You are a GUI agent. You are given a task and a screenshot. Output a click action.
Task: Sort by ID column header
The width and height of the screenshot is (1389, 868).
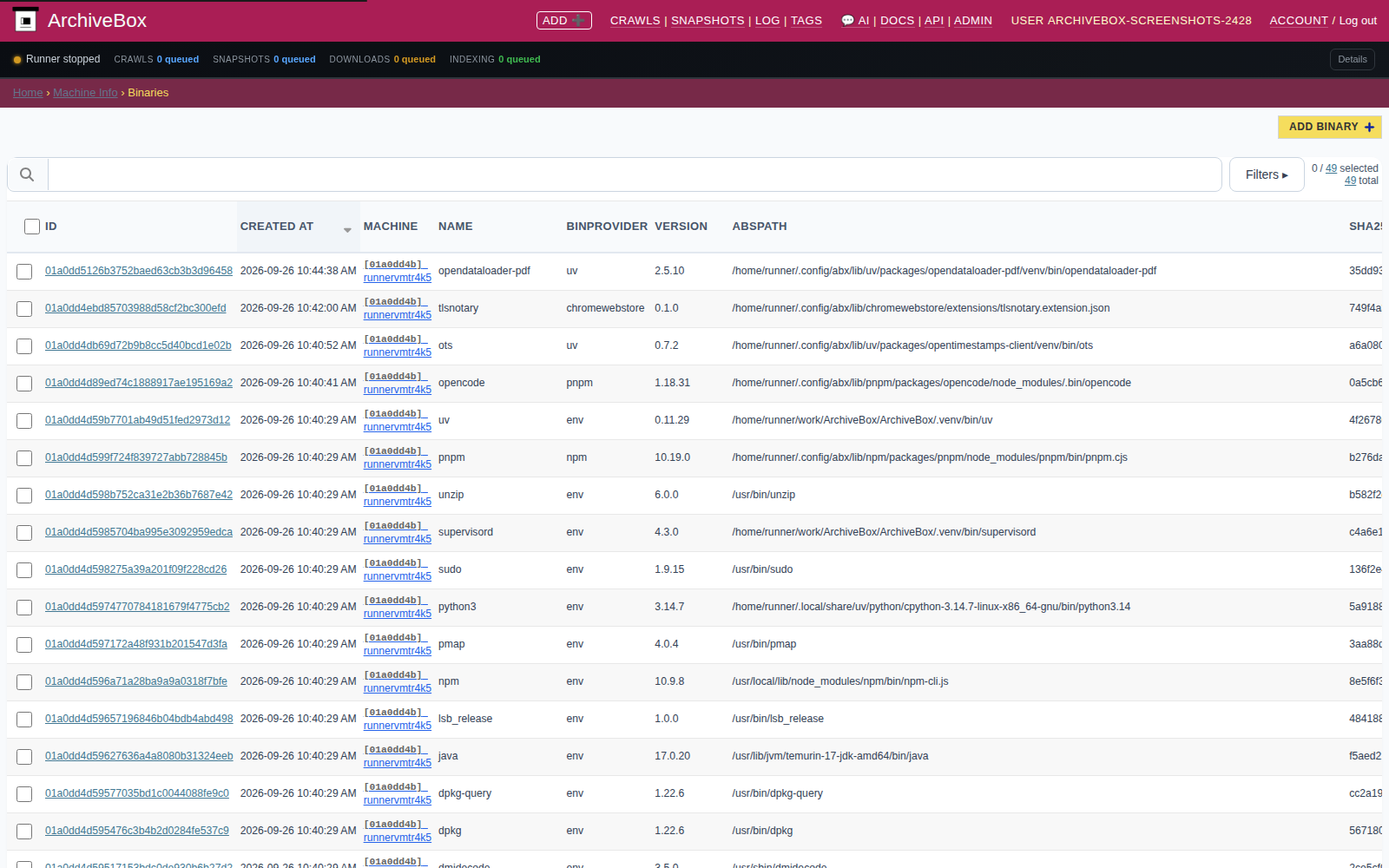[x=51, y=227]
